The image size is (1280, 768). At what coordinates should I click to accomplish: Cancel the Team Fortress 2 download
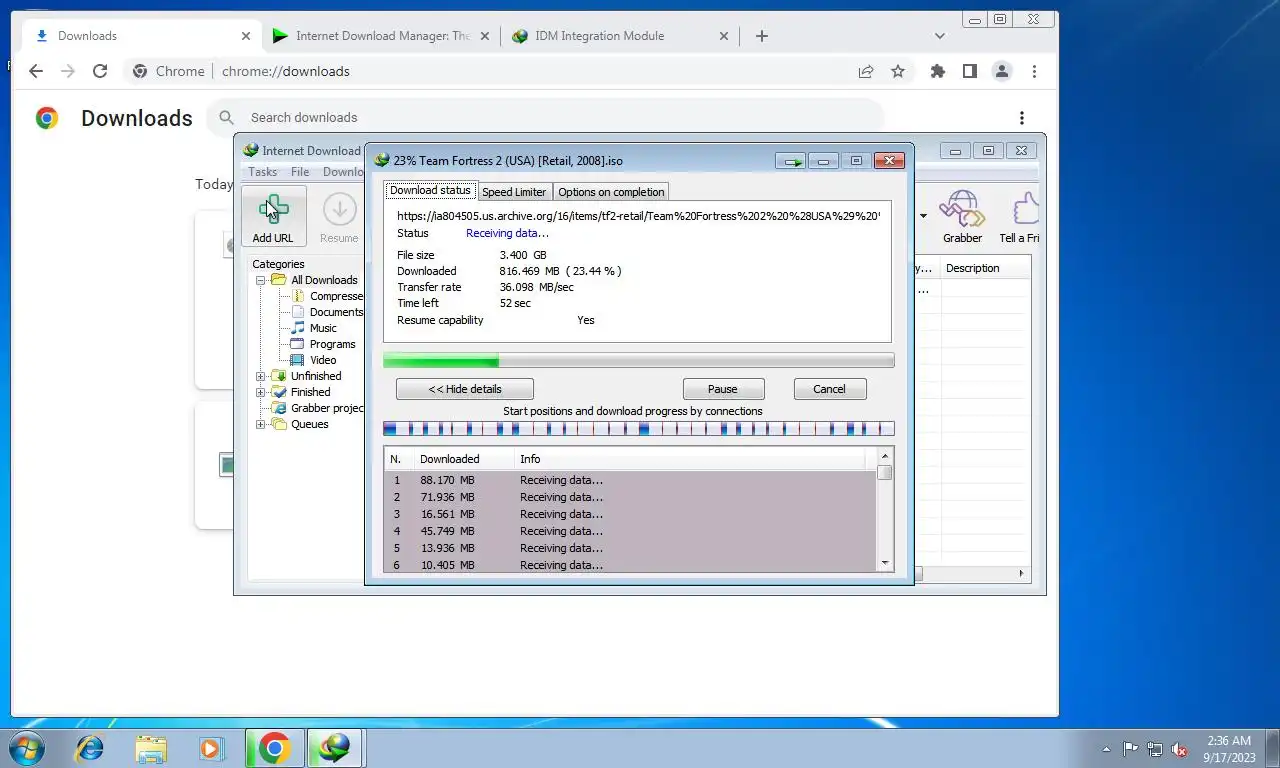click(x=830, y=389)
